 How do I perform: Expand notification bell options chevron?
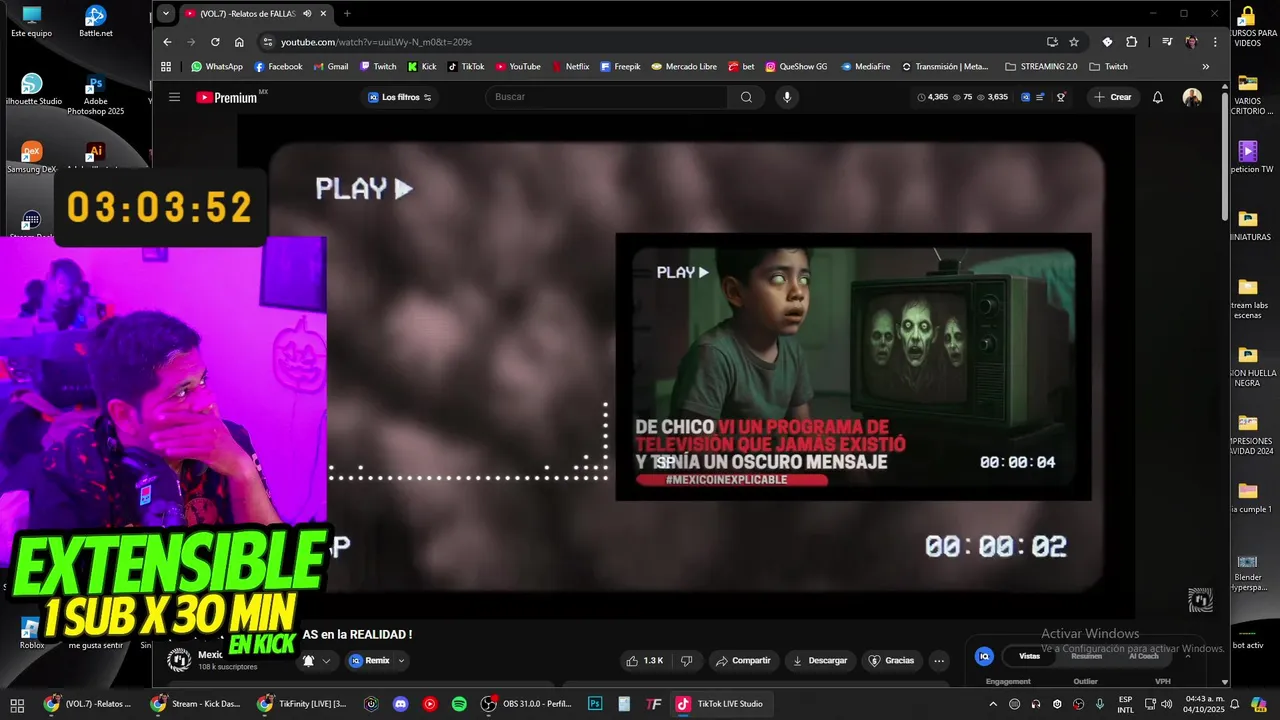click(x=326, y=661)
